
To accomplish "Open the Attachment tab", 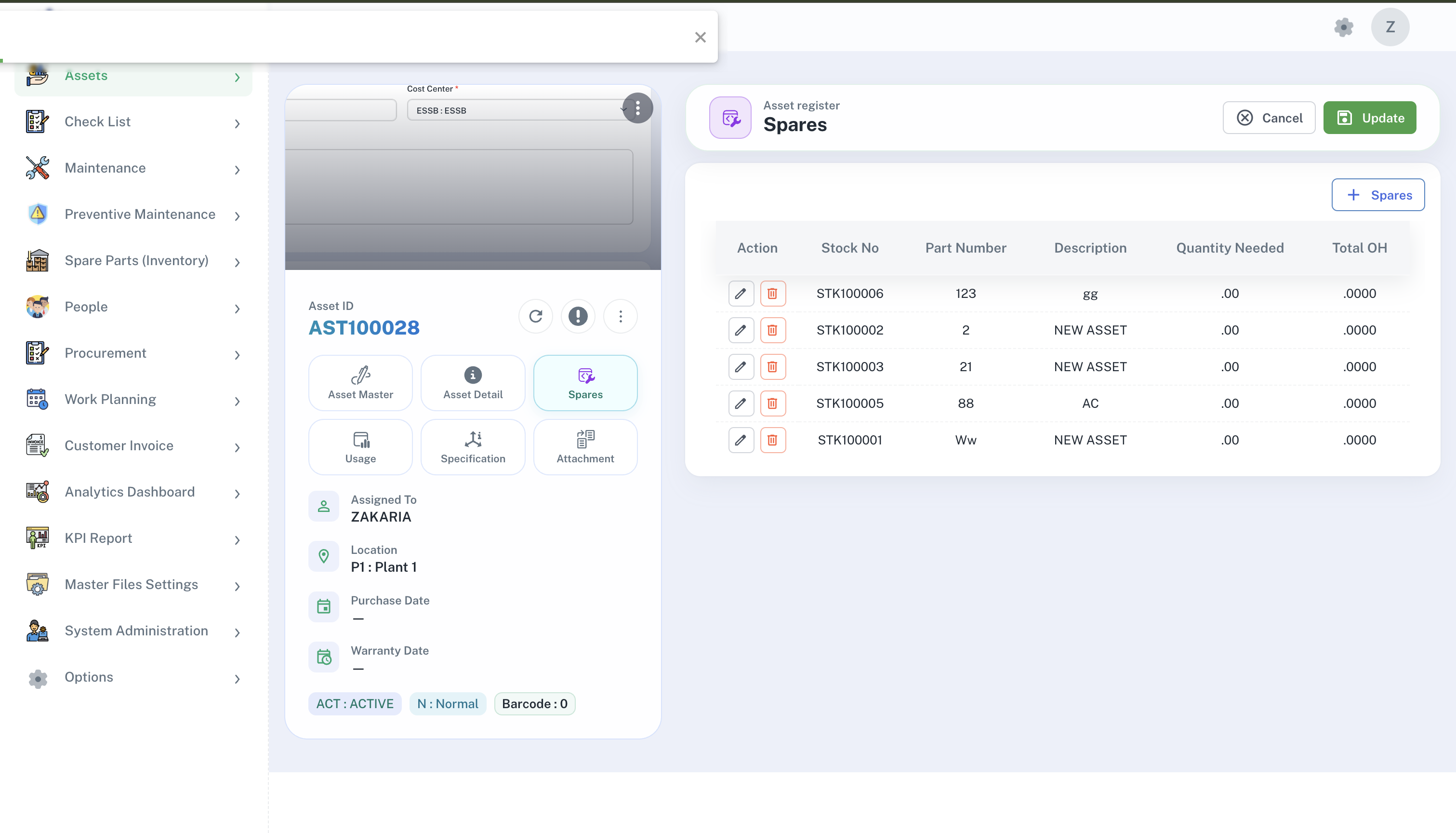I will click(585, 447).
